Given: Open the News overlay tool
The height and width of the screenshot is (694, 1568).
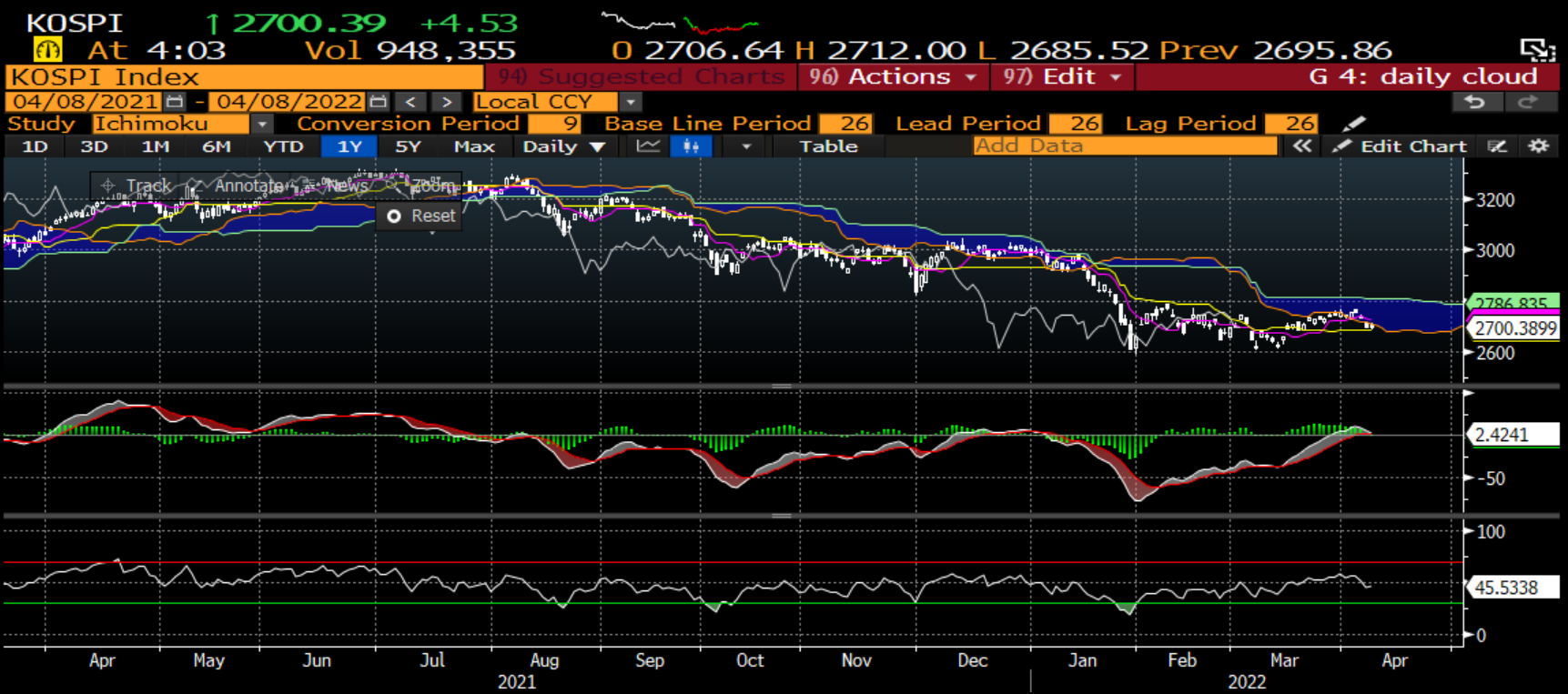Looking at the screenshot, I should (x=336, y=186).
